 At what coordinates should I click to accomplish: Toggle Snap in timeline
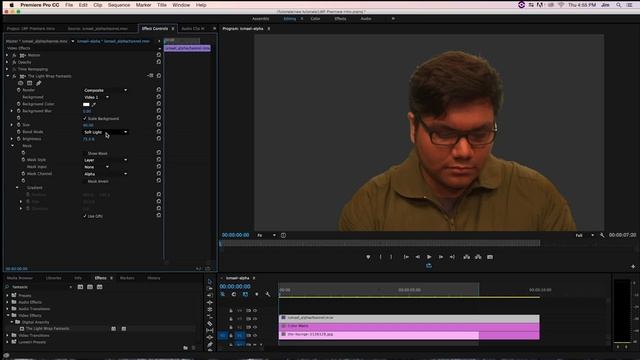coord(234,294)
